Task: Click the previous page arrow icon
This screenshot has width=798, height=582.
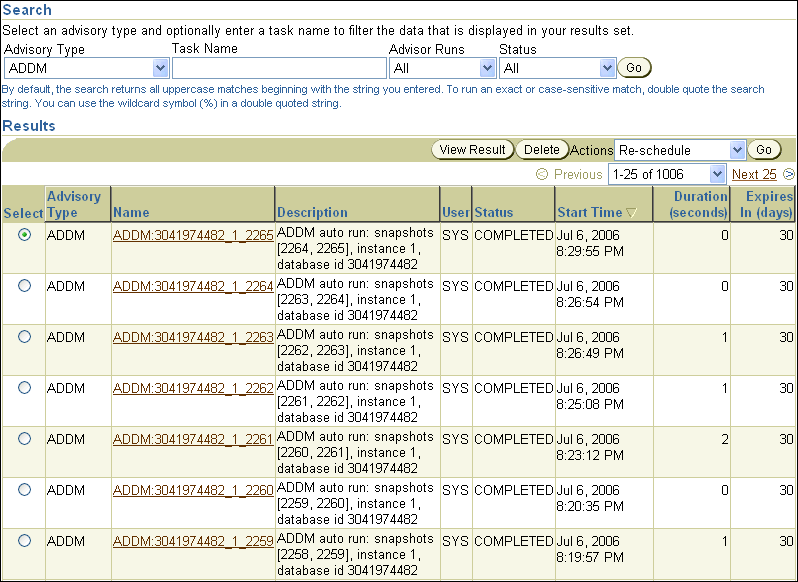Action: (x=542, y=174)
